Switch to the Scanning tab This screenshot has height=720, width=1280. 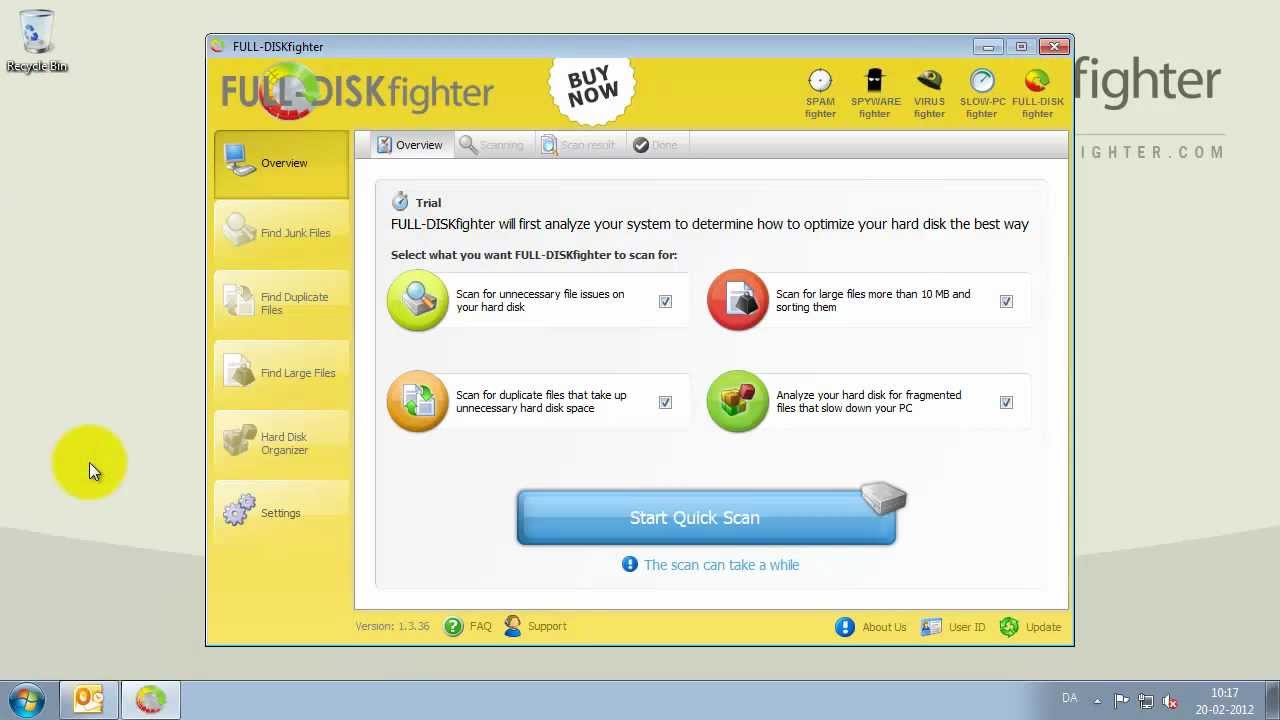(x=491, y=145)
